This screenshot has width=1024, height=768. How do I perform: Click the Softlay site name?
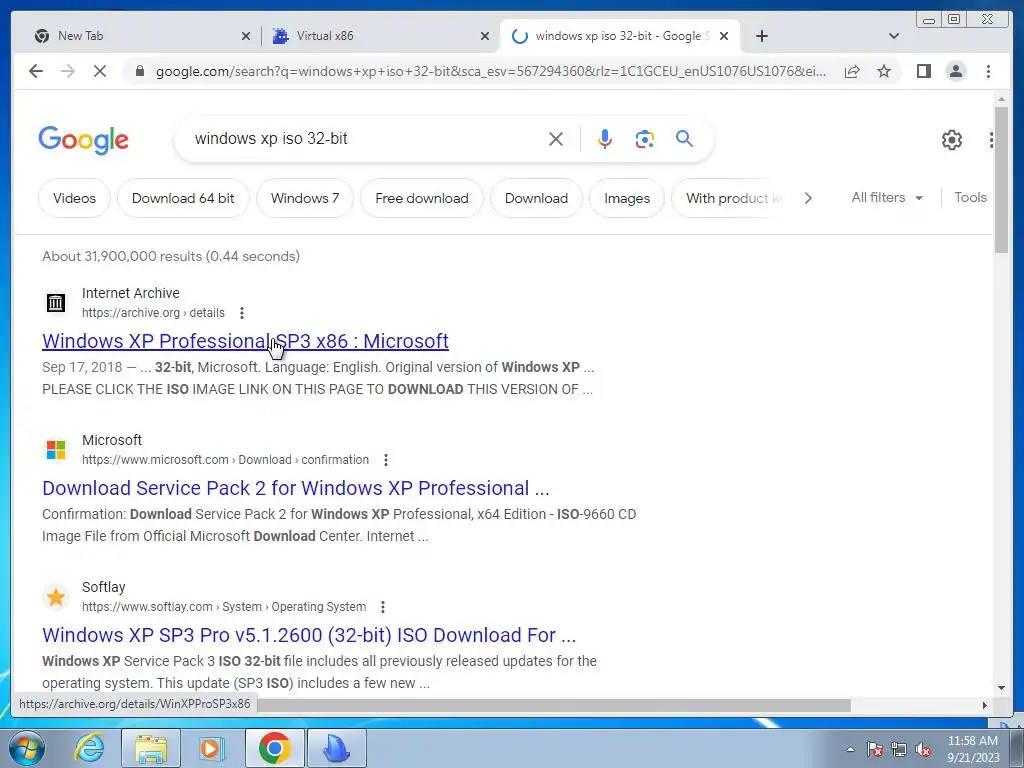click(x=103, y=587)
